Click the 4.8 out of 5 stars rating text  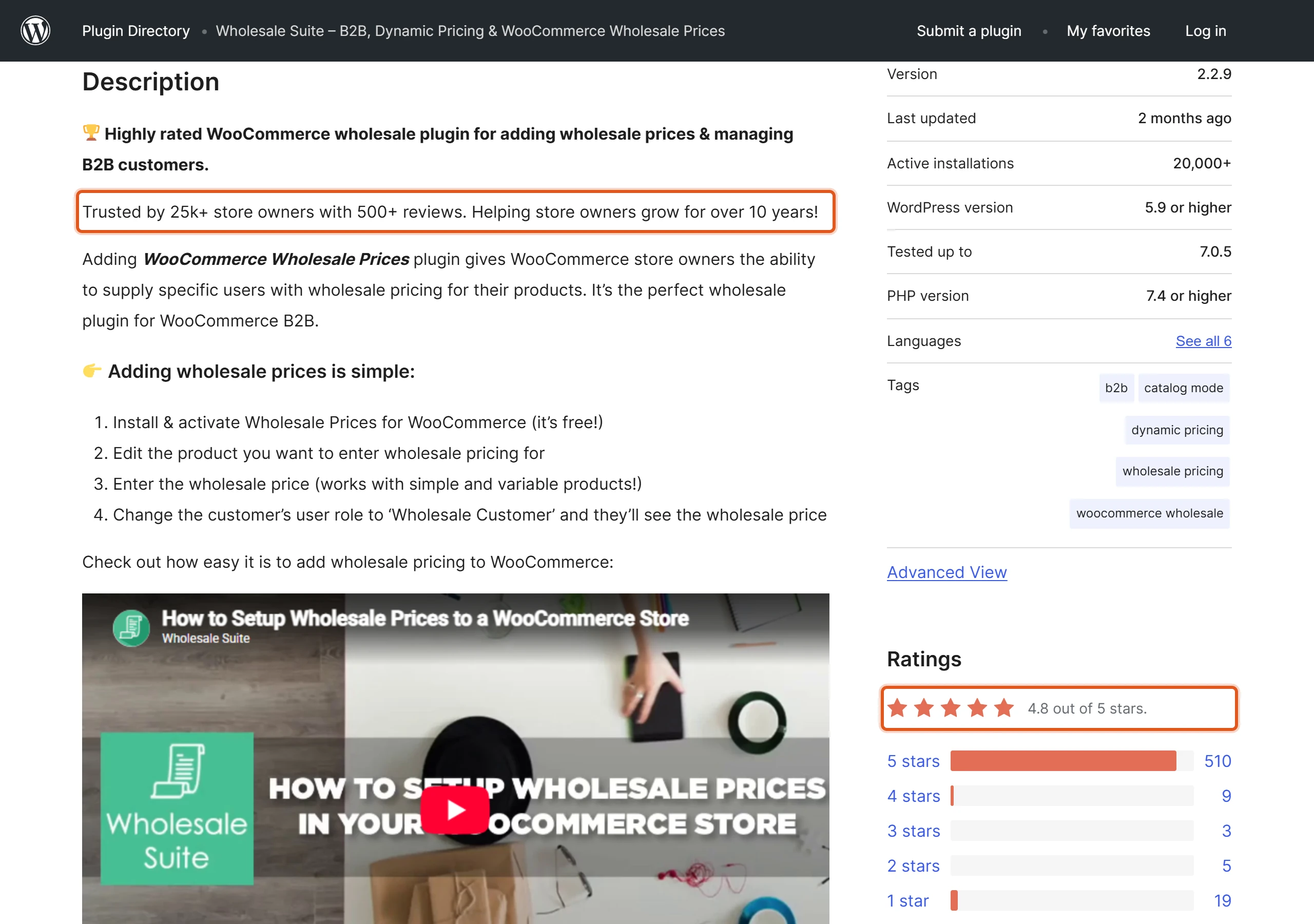point(1087,708)
